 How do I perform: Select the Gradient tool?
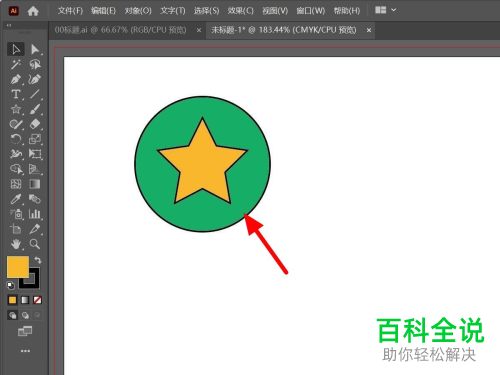click(35, 184)
